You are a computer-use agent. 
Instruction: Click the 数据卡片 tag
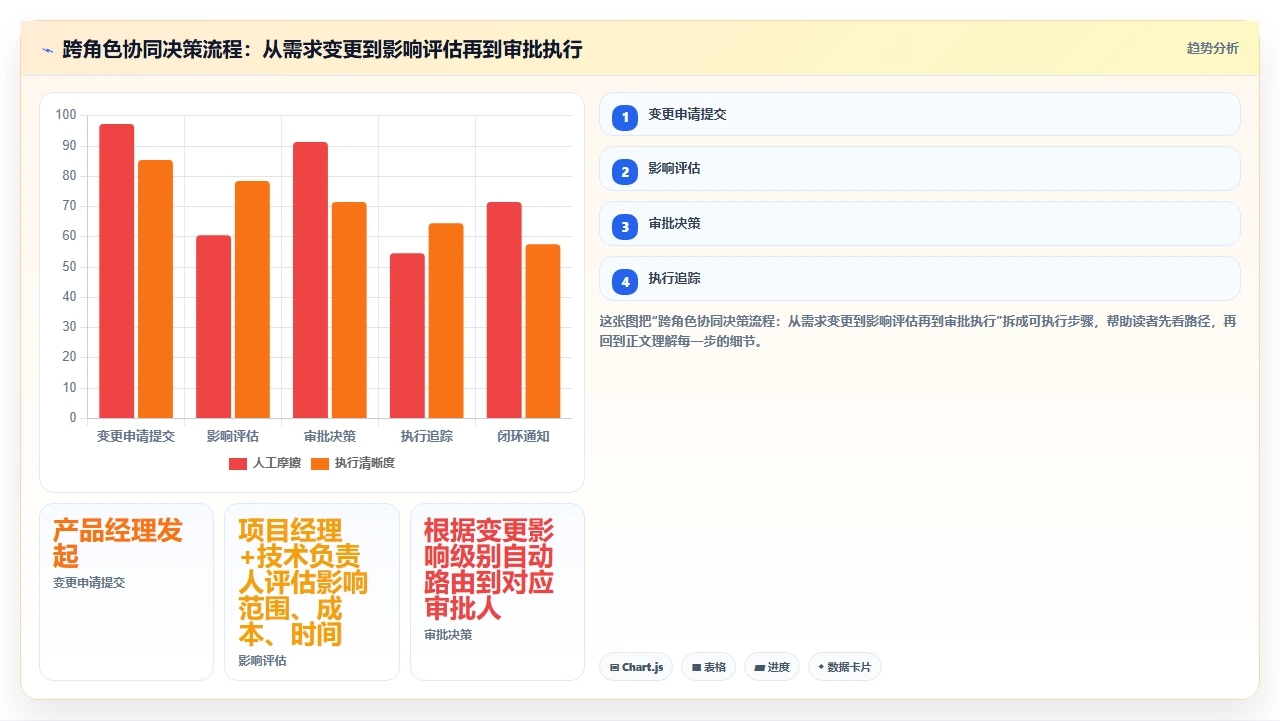[844, 667]
